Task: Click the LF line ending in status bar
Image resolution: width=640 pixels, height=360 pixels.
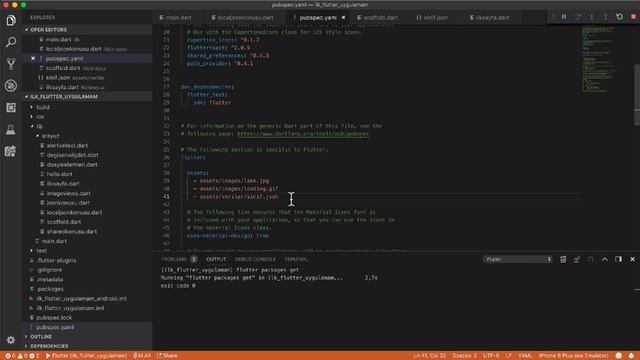Action: pyautogui.click(x=509, y=356)
